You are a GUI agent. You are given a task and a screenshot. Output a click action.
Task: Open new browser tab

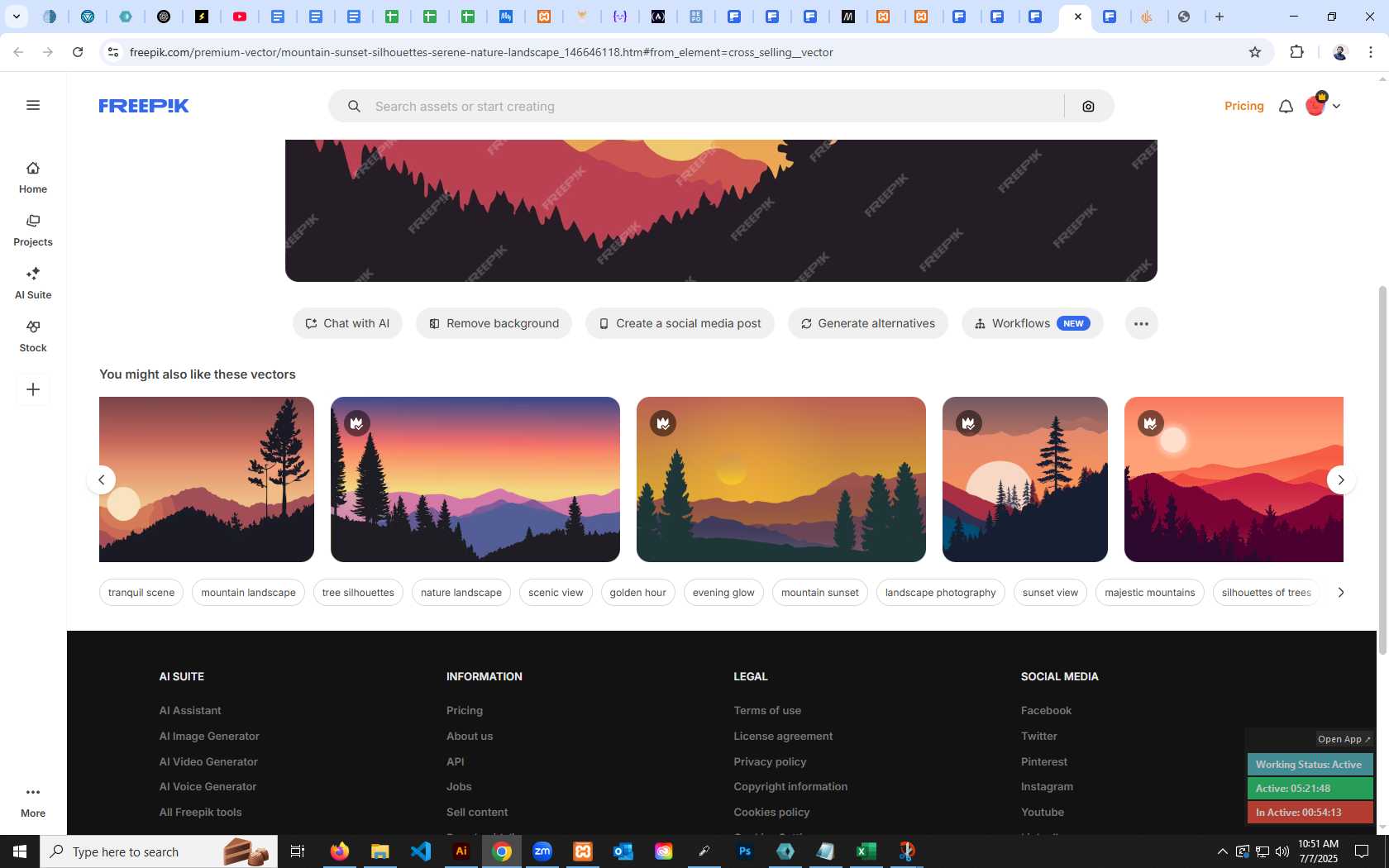[x=1220, y=17]
